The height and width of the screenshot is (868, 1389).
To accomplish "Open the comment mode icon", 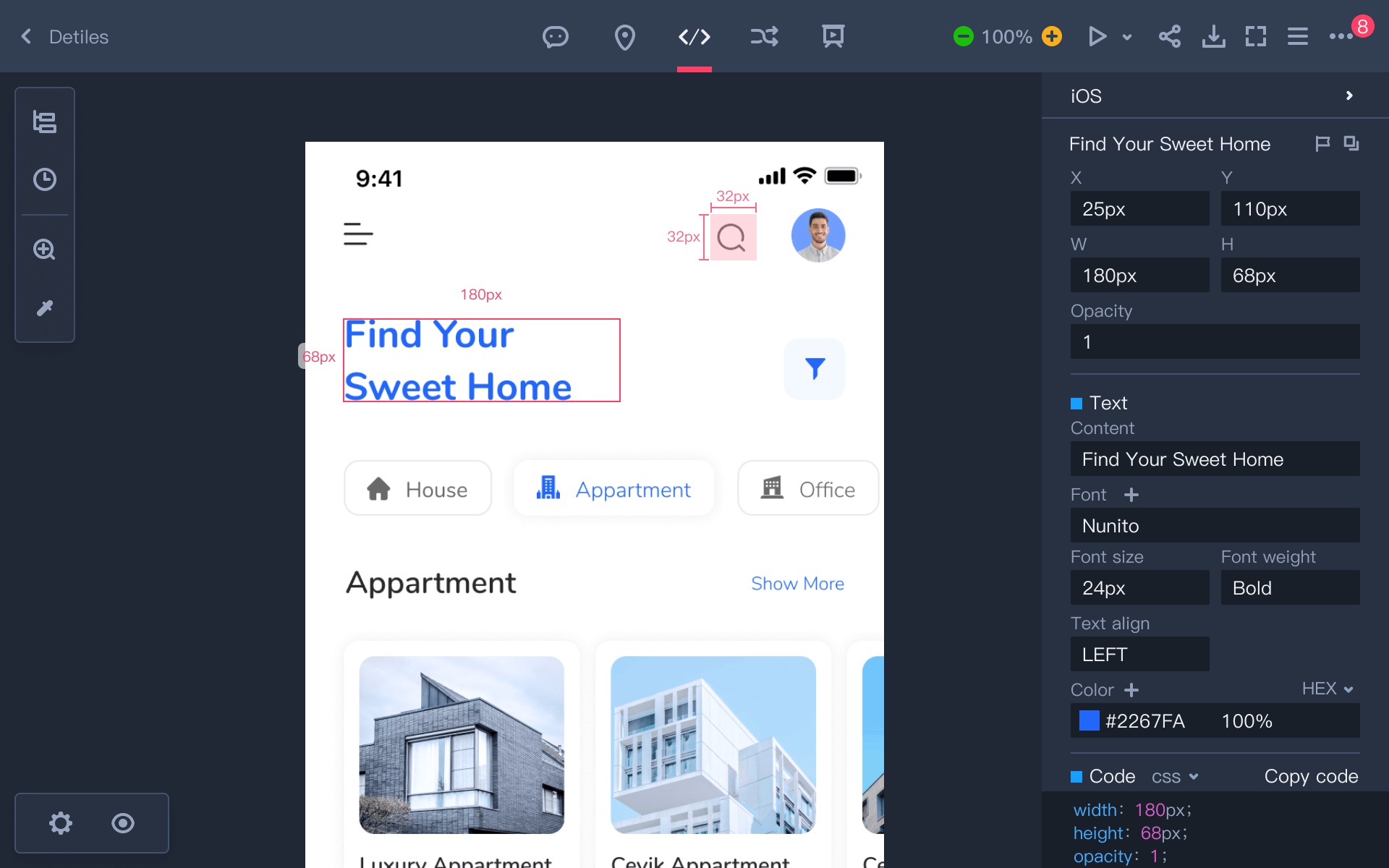I will coord(555,36).
